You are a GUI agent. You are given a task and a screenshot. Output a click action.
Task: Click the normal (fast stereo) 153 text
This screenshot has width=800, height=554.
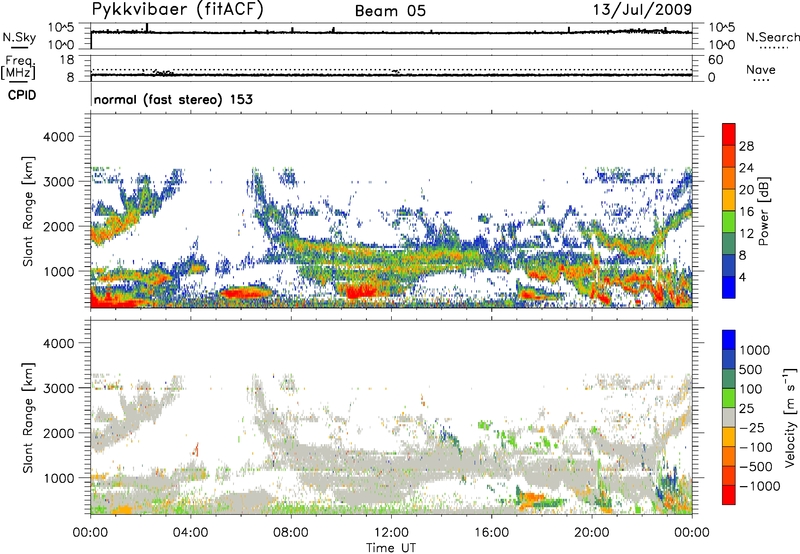pyautogui.click(x=173, y=99)
